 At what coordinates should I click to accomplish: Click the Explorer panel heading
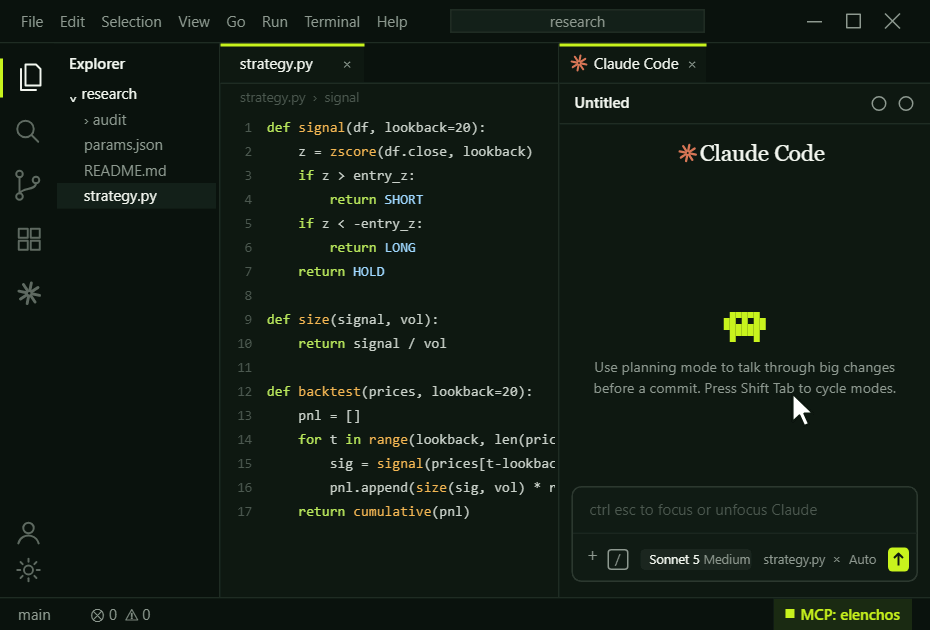[97, 64]
